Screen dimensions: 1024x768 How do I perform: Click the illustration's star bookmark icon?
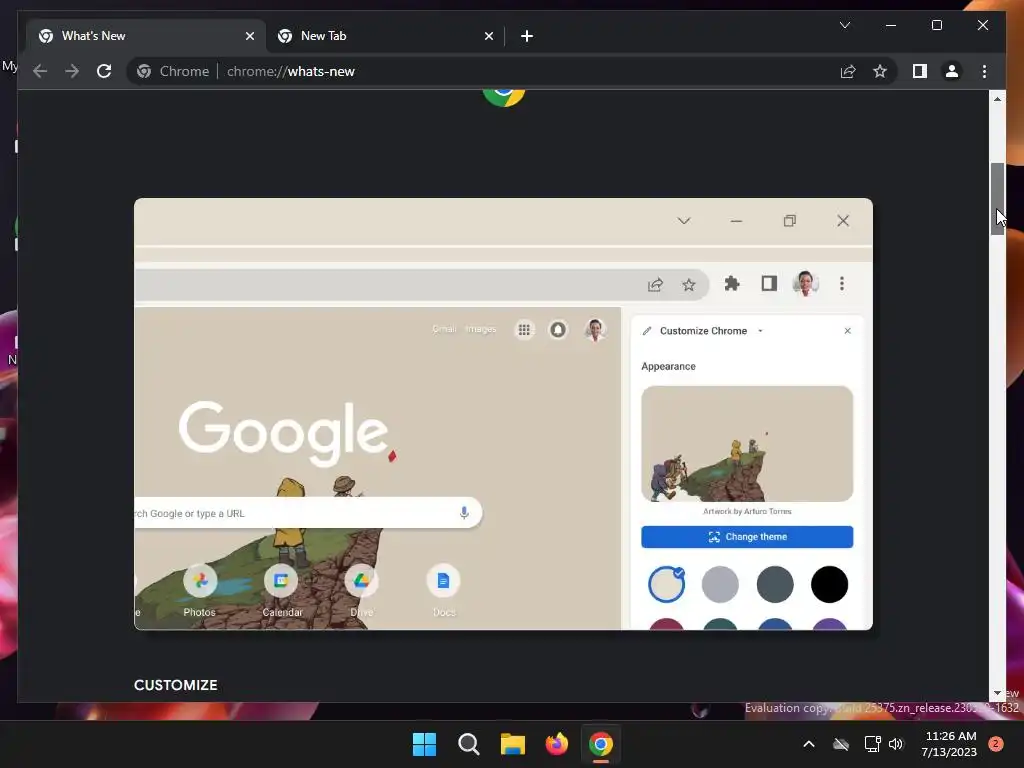coord(688,285)
